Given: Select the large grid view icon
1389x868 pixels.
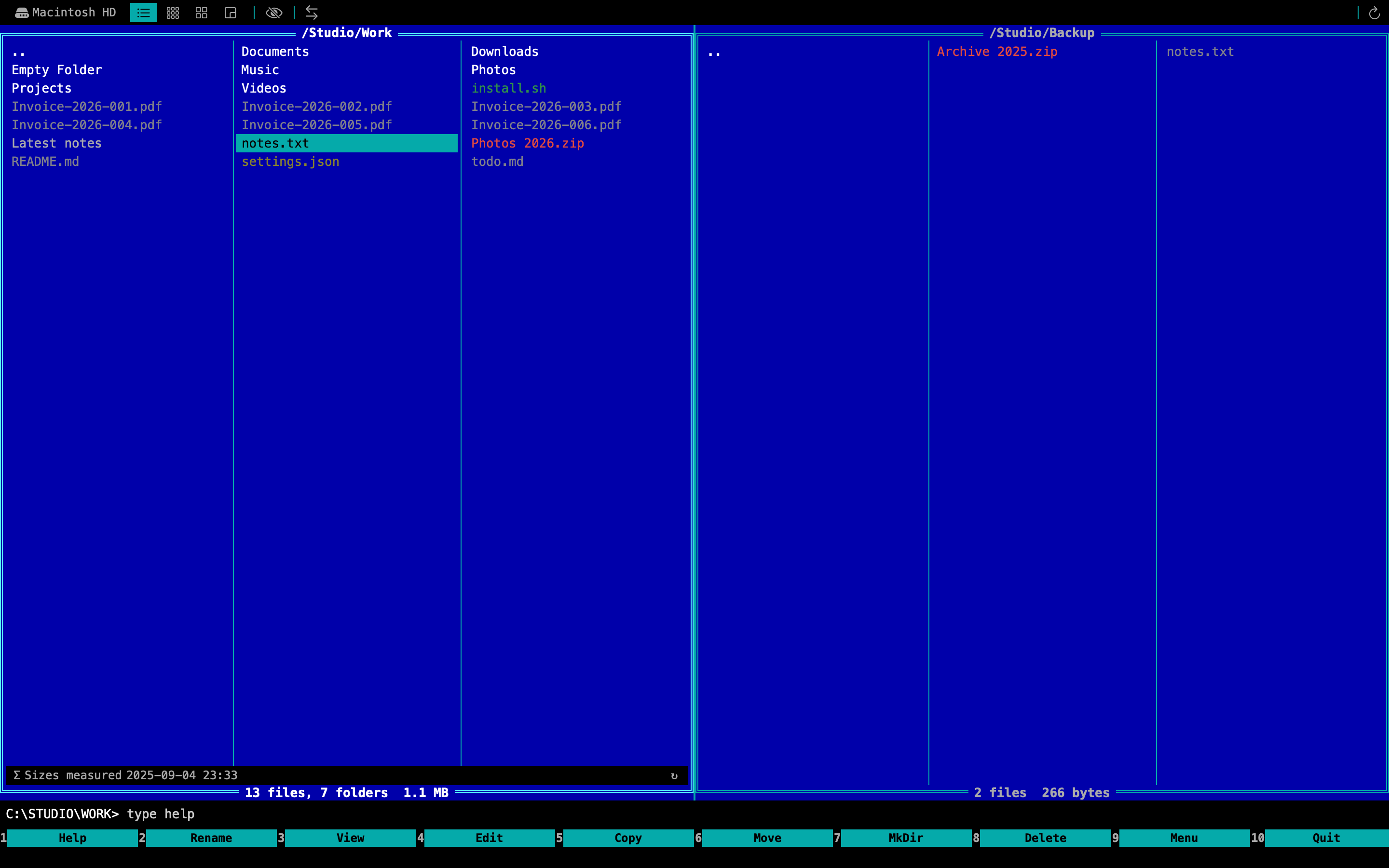Looking at the screenshot, I should tap(202, 13).
